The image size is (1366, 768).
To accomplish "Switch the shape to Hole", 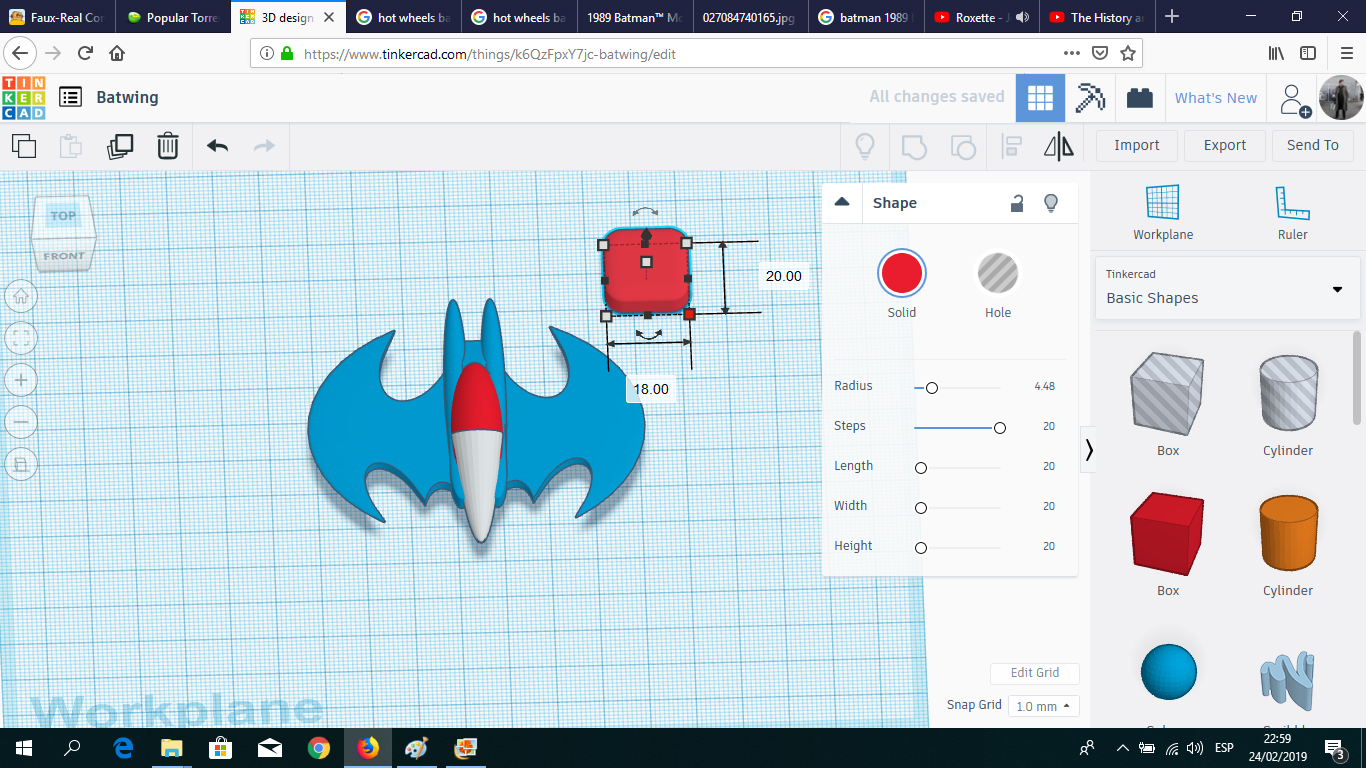I will tap(997, 273).
